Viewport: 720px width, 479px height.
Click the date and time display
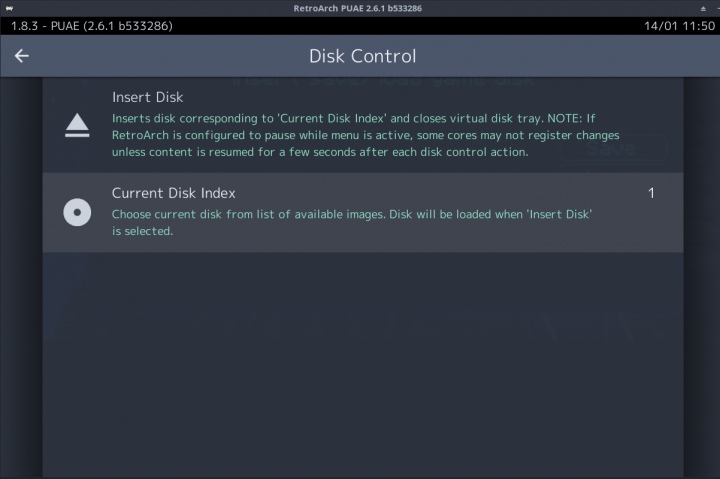(x=680, y=25)
